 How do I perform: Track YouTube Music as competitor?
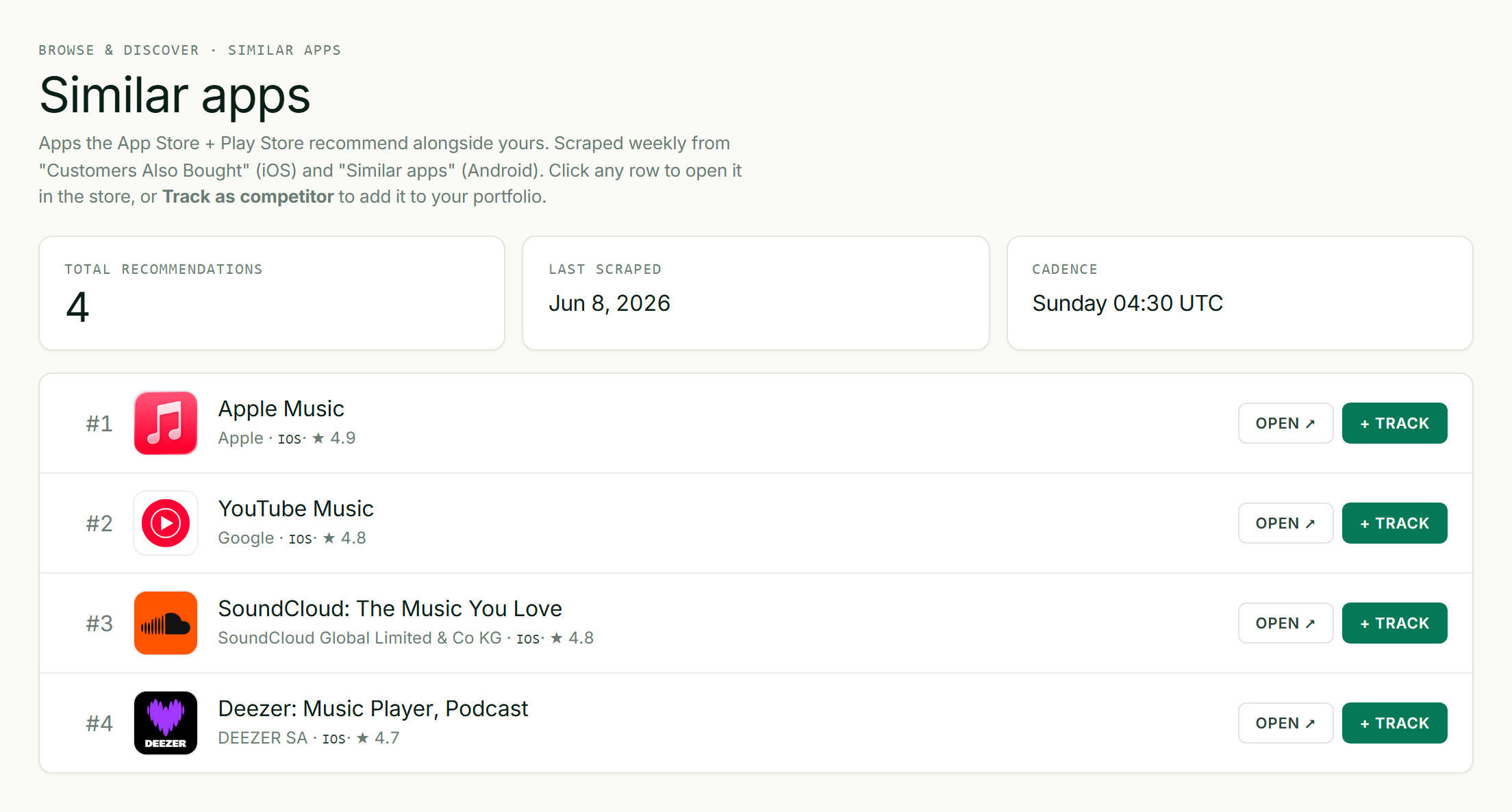[1394, 523]
